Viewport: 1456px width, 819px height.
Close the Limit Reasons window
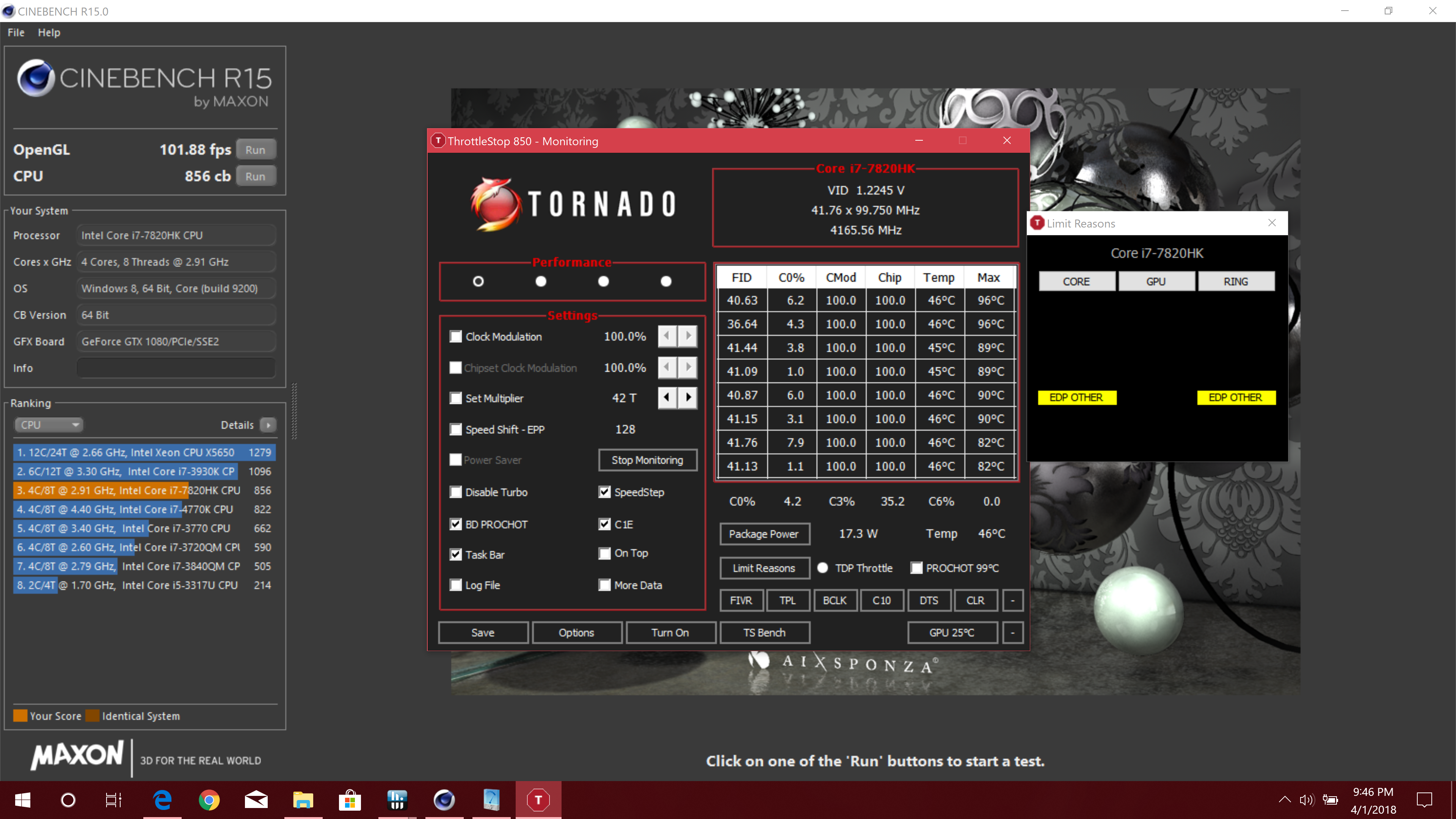1272,223
